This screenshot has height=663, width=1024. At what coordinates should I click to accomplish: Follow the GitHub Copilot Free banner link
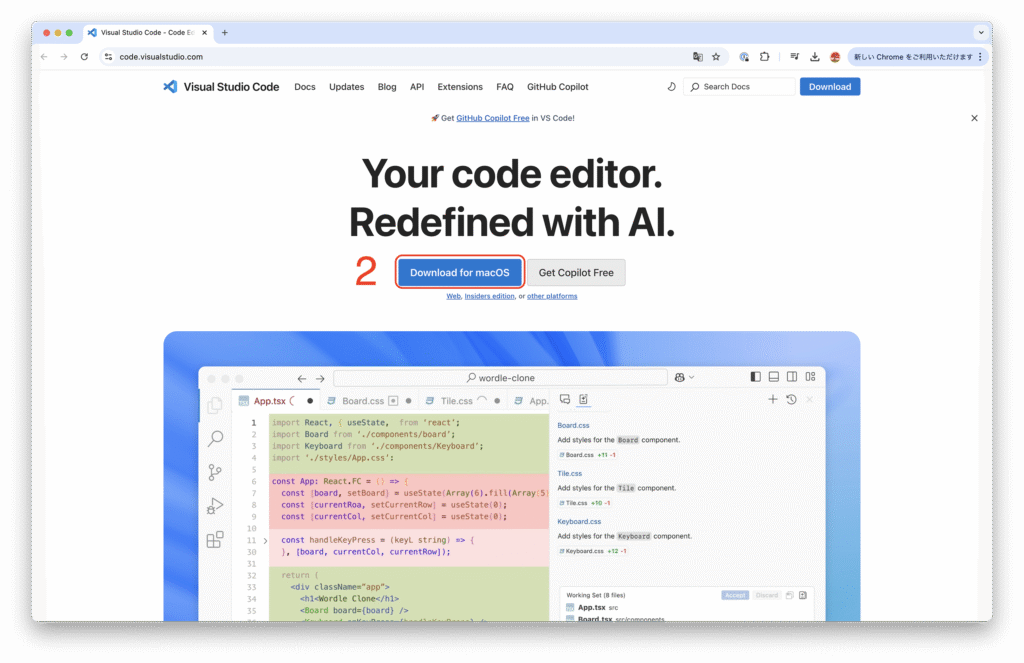point(492,118)
